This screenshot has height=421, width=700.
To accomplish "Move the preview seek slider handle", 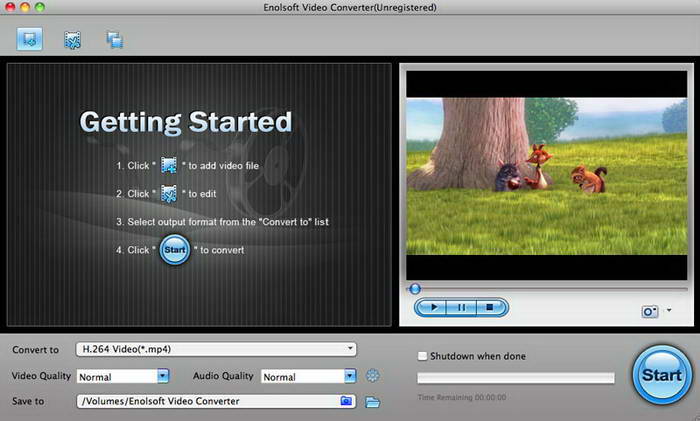I will coord(415,289).
